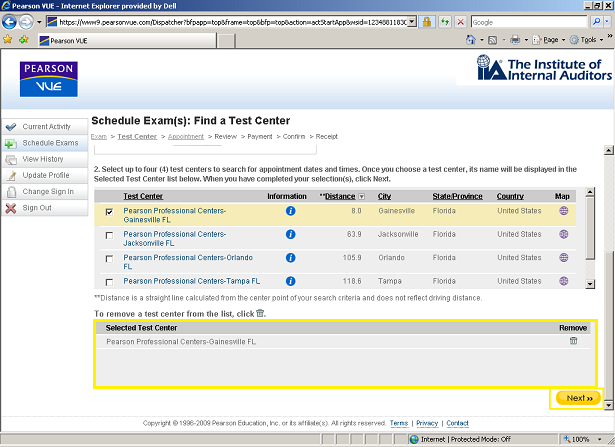Screen dimensions: 615x447
Task: Uncheck the Gainesville FL test center
Action: (109, 212)
